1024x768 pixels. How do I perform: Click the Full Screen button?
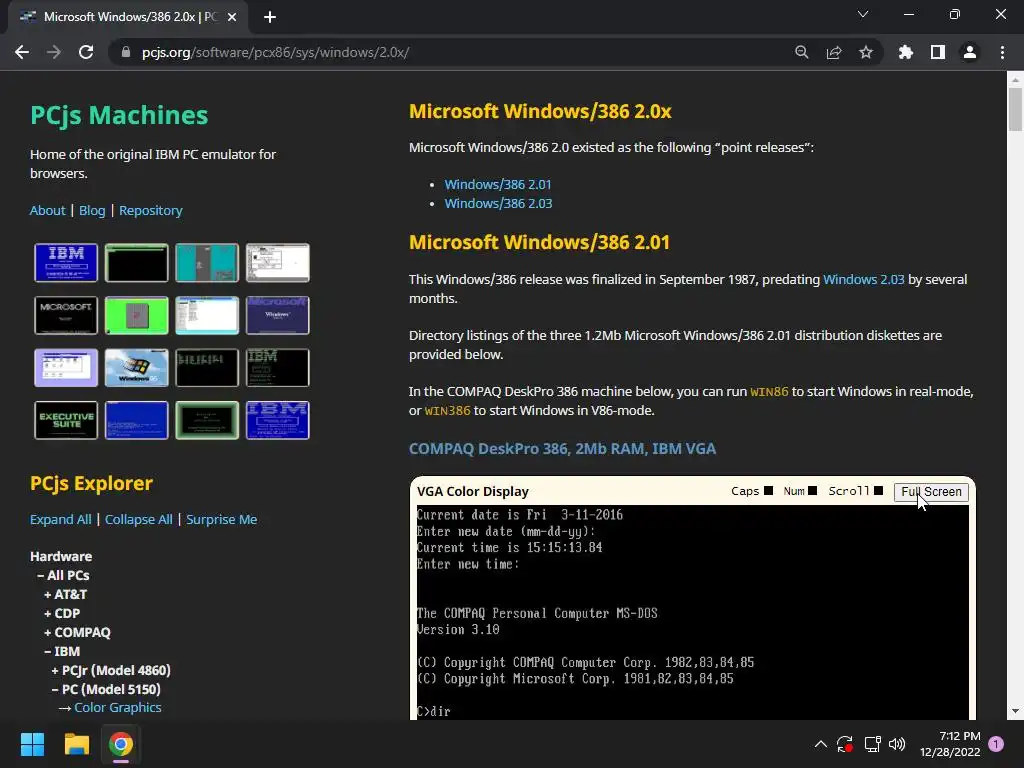(931, 492)
